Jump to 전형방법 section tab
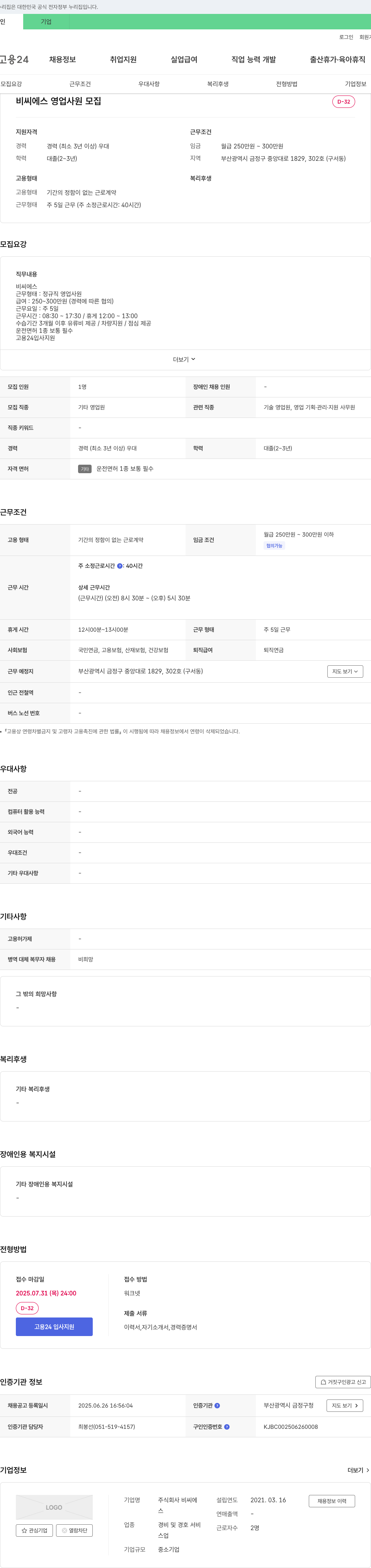Viewport: 371px width, 1568px height. pos(286,84)
